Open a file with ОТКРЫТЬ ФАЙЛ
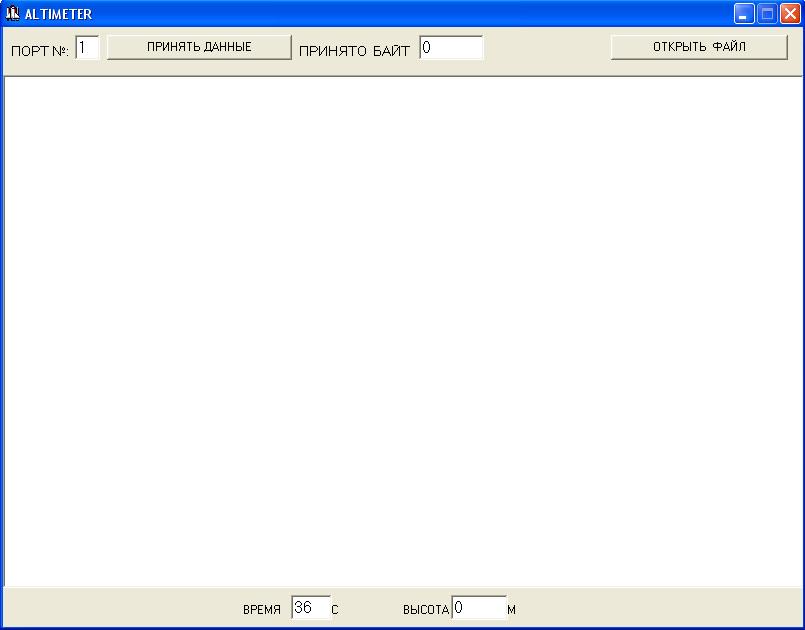Screen dimensions: 805x630 coord(699,47)
